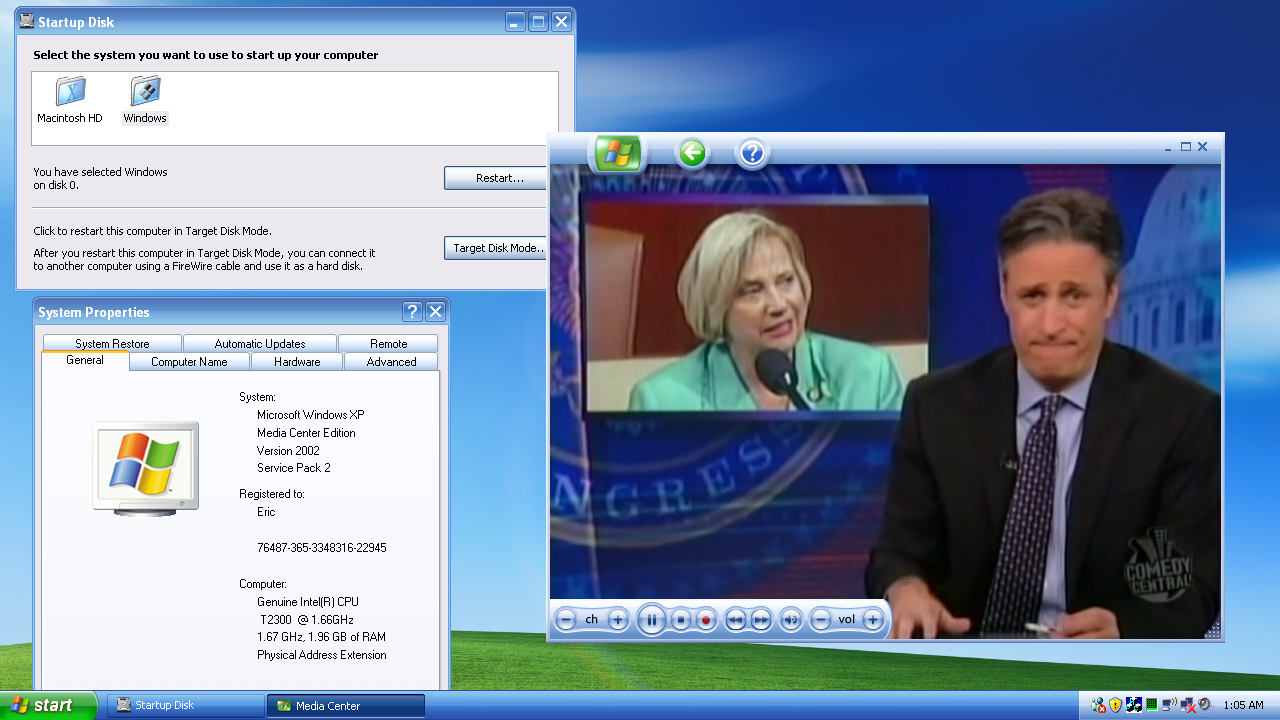Click the video playback area in Media Center
This screenshot has height=720, width=1280.
(x=885, y=400)
